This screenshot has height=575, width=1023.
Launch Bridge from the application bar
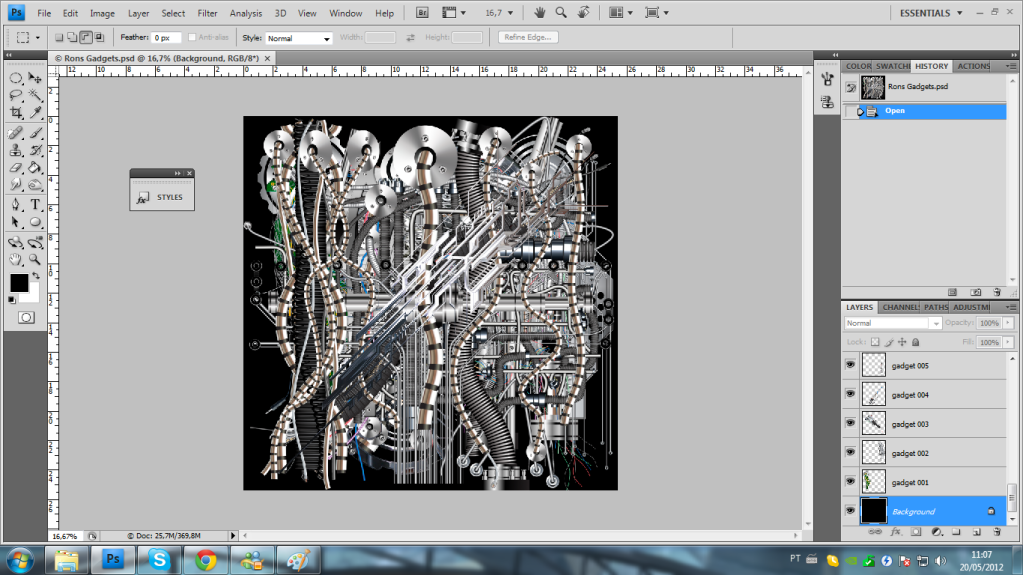[422, 13]
